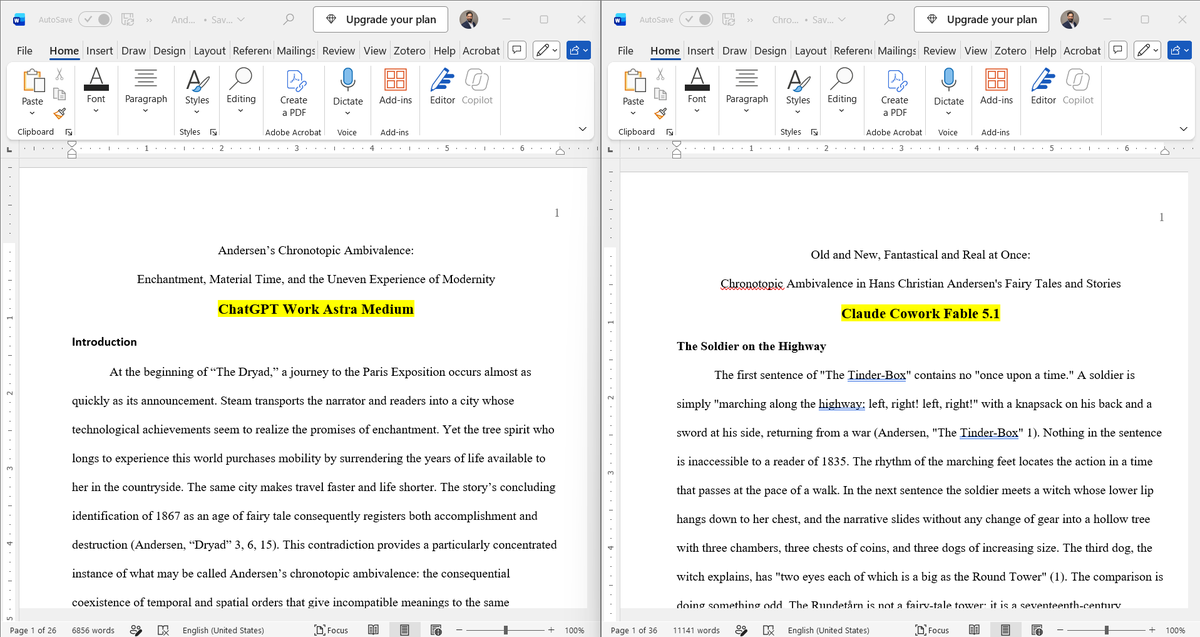
Task: Click the 'ChatGPT Work Astra Medium' highlighted heading
Action: pos(316,309)
